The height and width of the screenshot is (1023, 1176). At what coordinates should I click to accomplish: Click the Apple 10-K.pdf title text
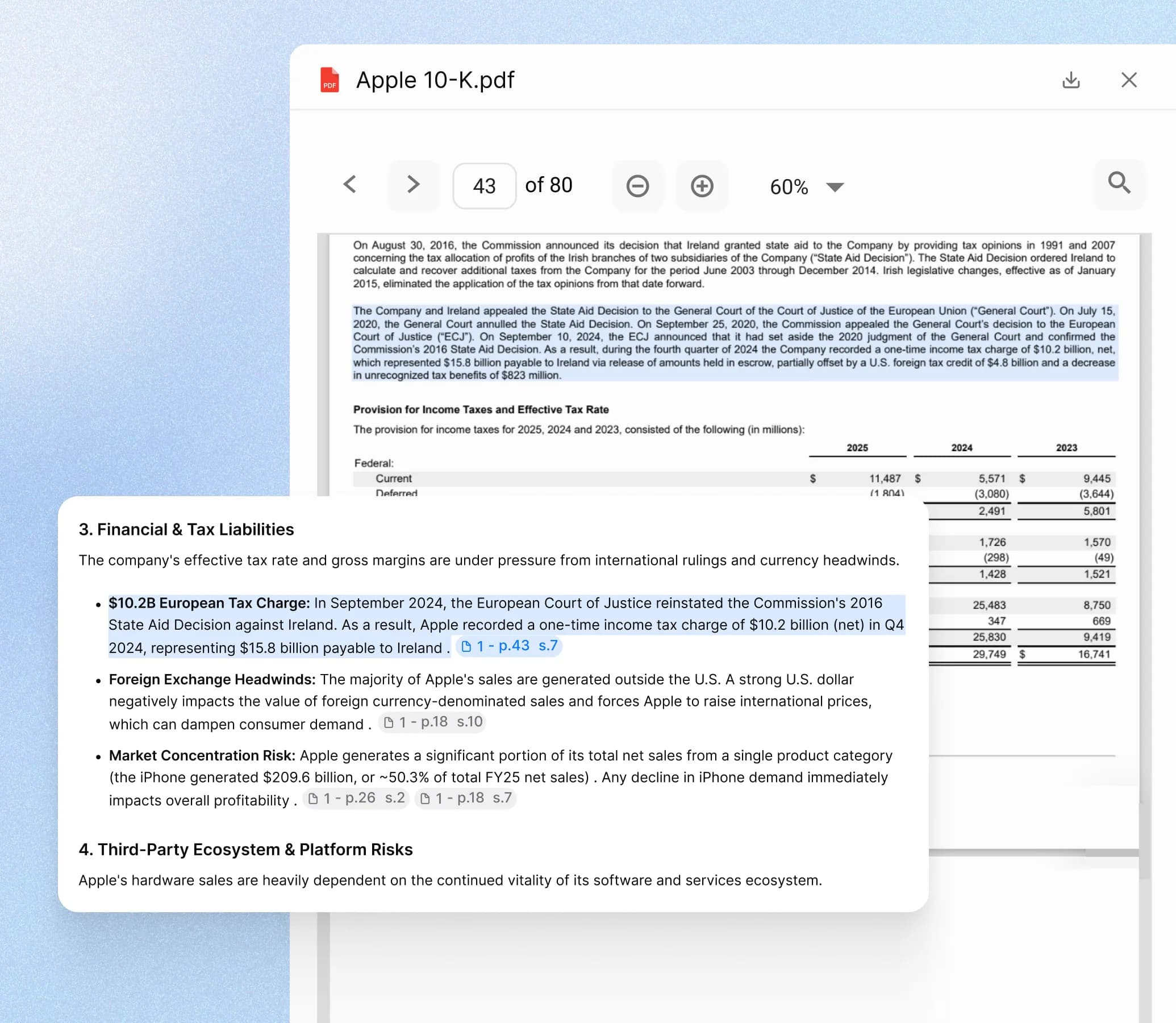434,80
